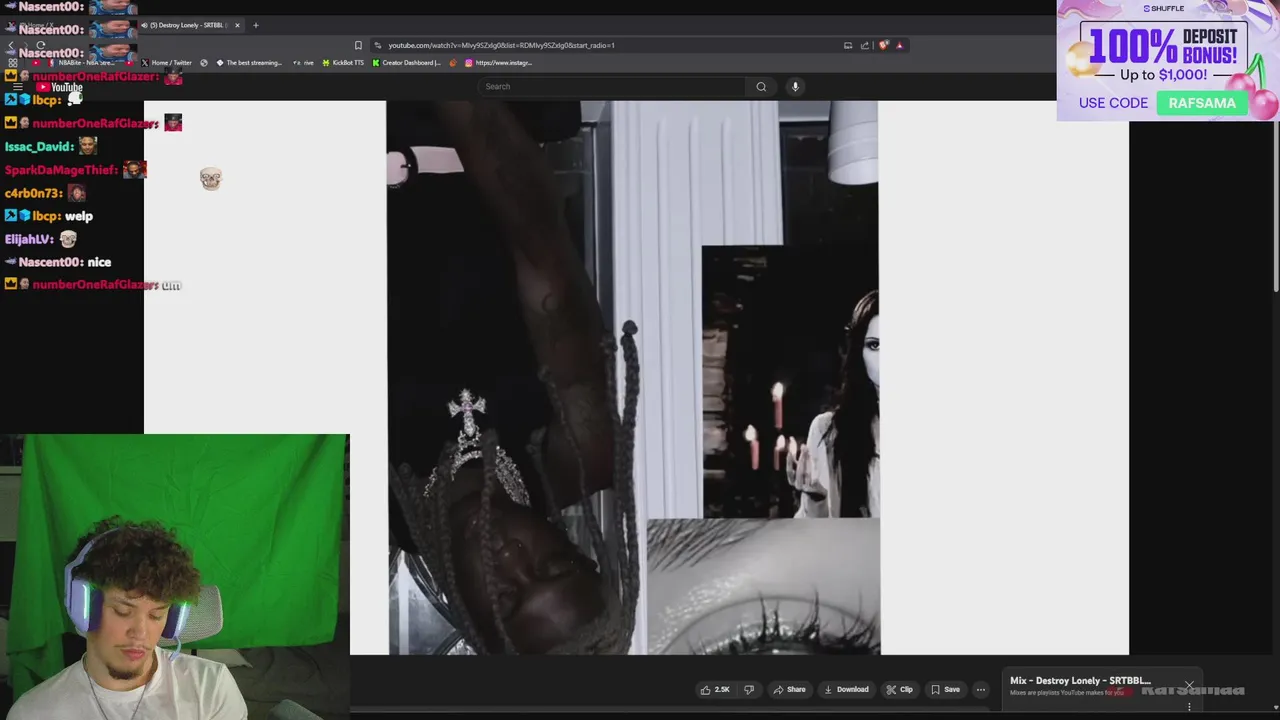1280x720 pixels.
Task: Click the picture-in-picture icon in address bar
Action: (x=848, y=45)
